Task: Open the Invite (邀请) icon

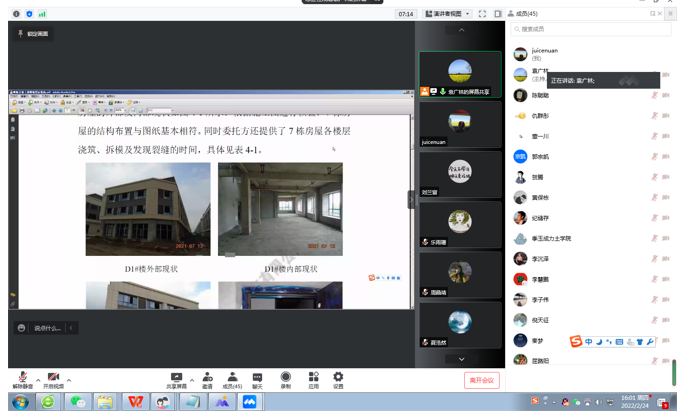Action: click(x=207, y=378)
